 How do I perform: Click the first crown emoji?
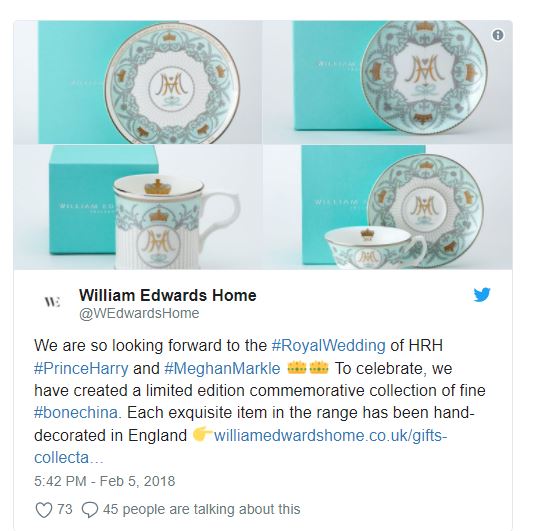pyautogui.click(x=296, y=368)
